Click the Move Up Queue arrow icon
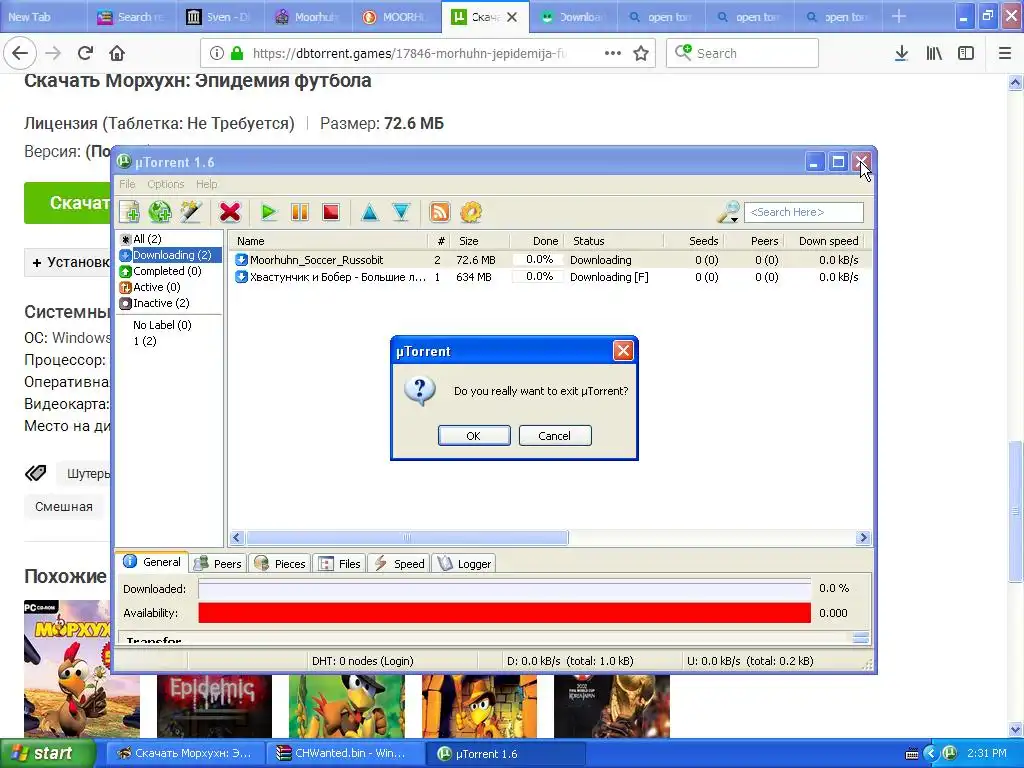The width and height of the screenshot is (1024, 768). pos(370,212)
